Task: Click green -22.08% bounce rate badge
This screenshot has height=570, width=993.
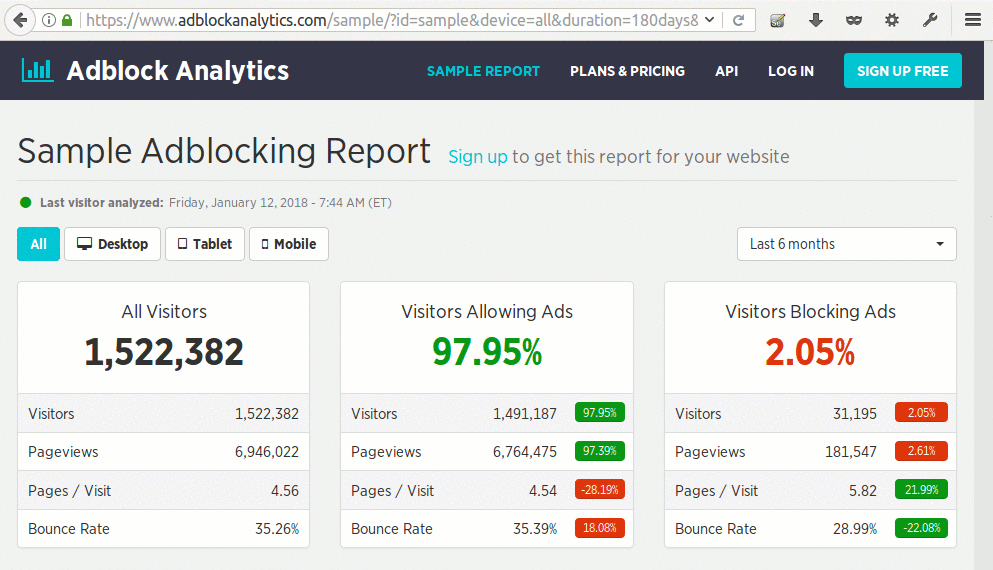Action: (921, 528)
